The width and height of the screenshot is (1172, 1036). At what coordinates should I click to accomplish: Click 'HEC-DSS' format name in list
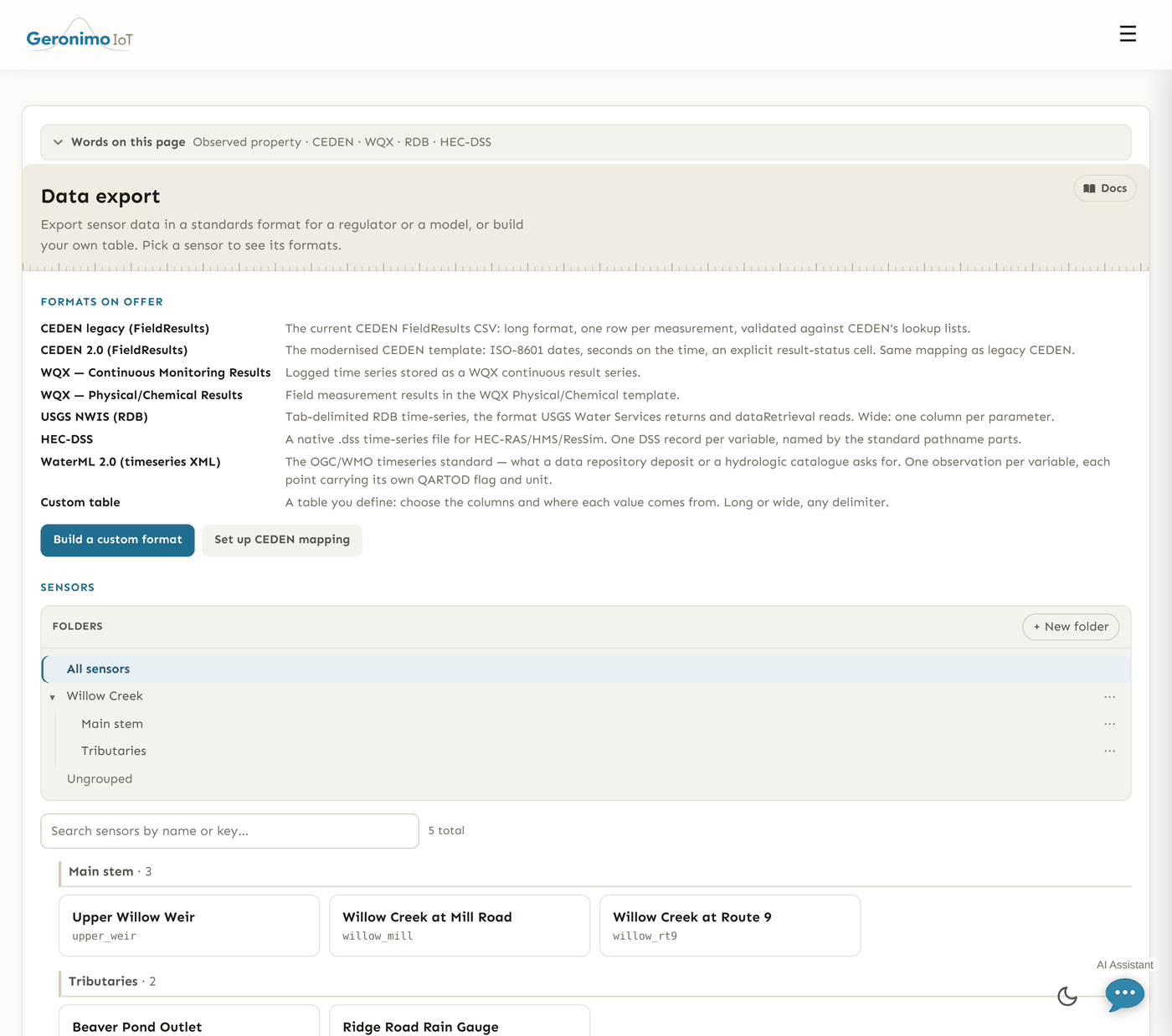click(x=67, y=439)
